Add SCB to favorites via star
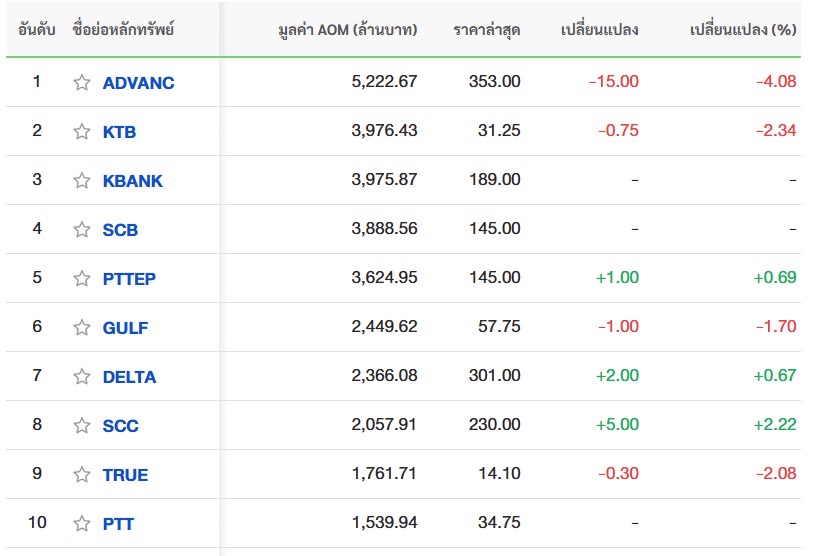Image resolution: width=825 pixels, height=556 pixels. click(82, 230)
